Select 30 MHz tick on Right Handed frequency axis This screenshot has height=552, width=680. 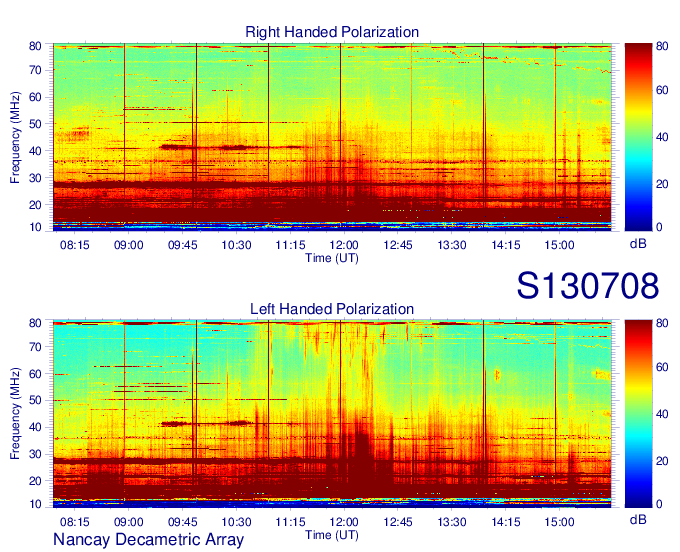click(35, 178)
